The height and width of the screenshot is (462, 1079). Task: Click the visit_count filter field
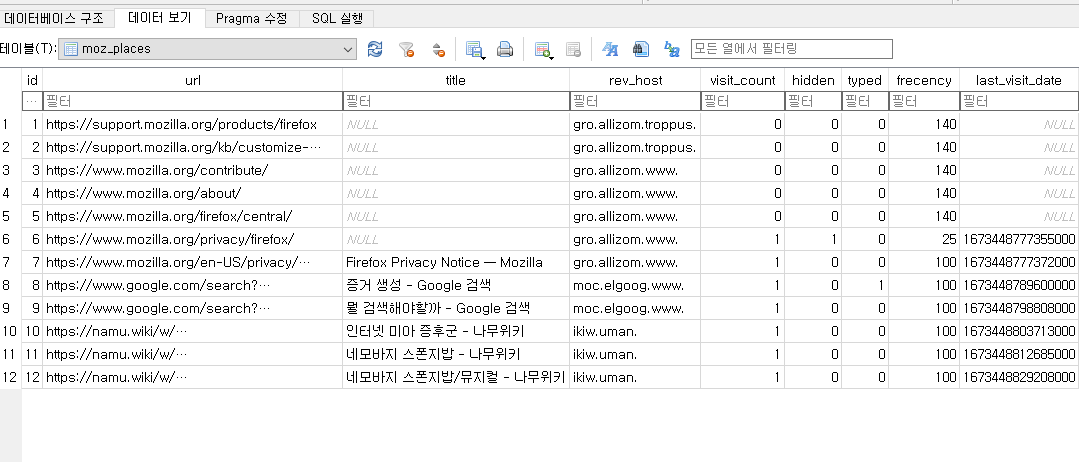[x=743, y=101]
